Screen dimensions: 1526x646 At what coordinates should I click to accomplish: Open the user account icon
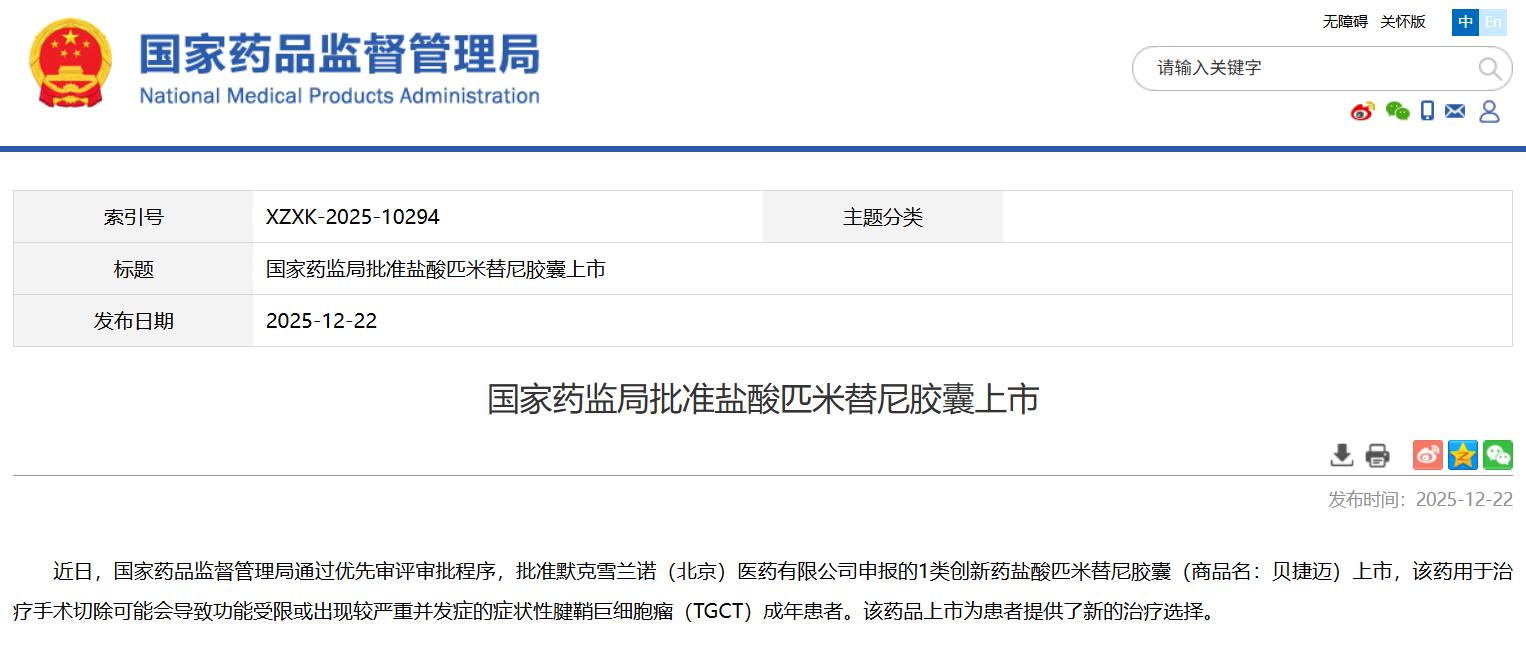click(x=1489, y=111)
